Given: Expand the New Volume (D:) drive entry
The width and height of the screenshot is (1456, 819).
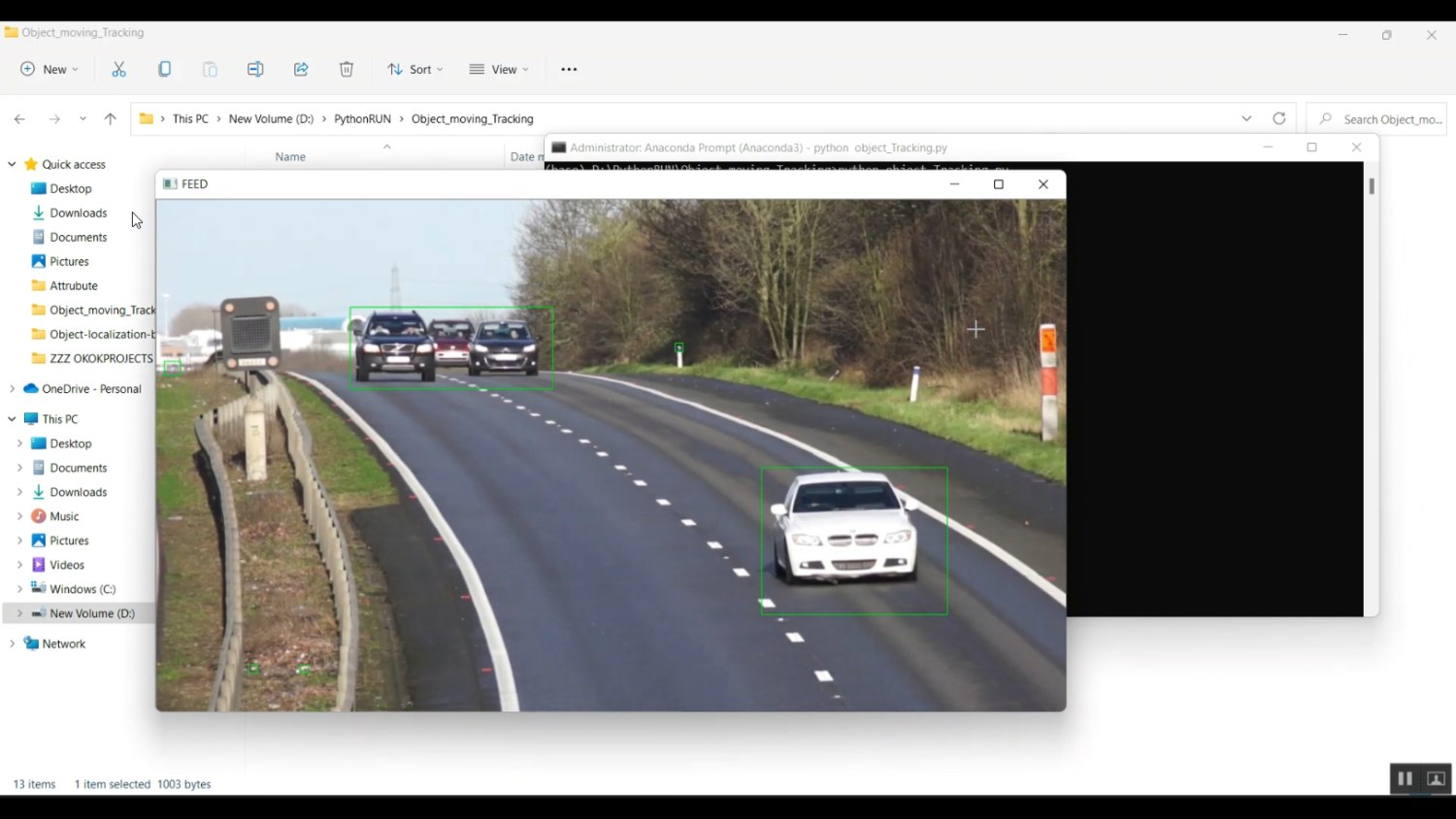Looking at the screenshot, I should tap(19, 613).
